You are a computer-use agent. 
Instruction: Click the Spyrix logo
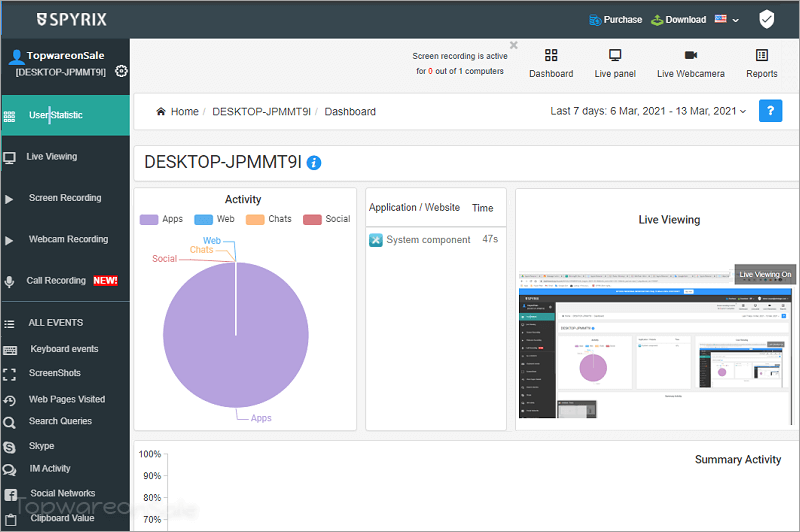click(x=71, y=19)
